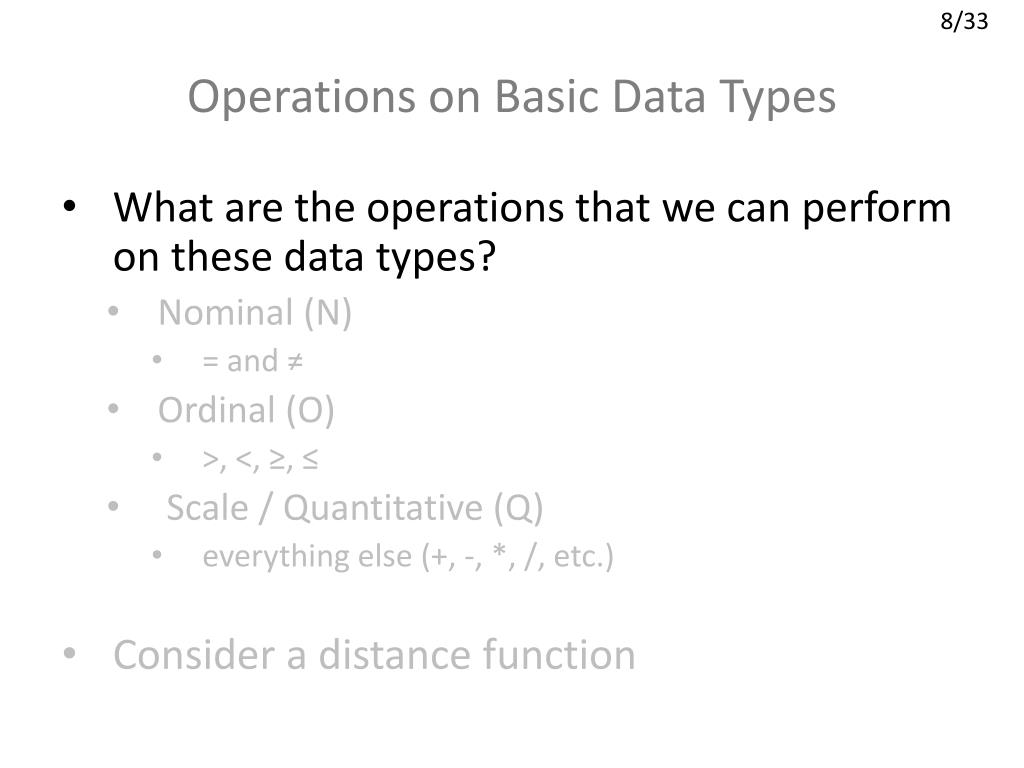Click the '>, <, ≥, ≤' sub-bullet

(261, 459)
